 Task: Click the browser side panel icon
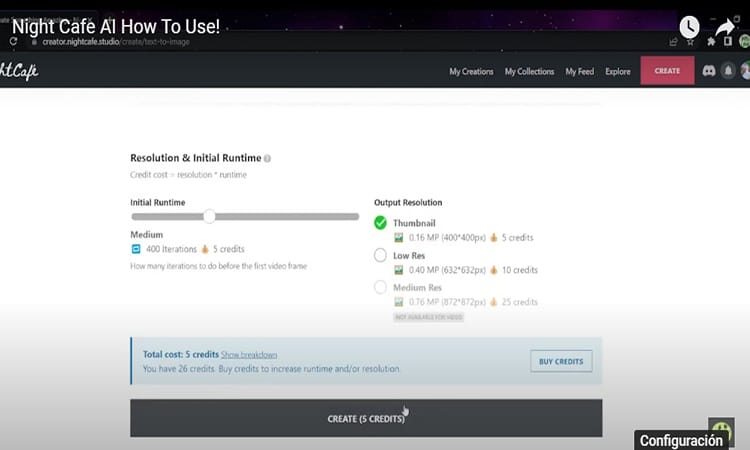728,41
